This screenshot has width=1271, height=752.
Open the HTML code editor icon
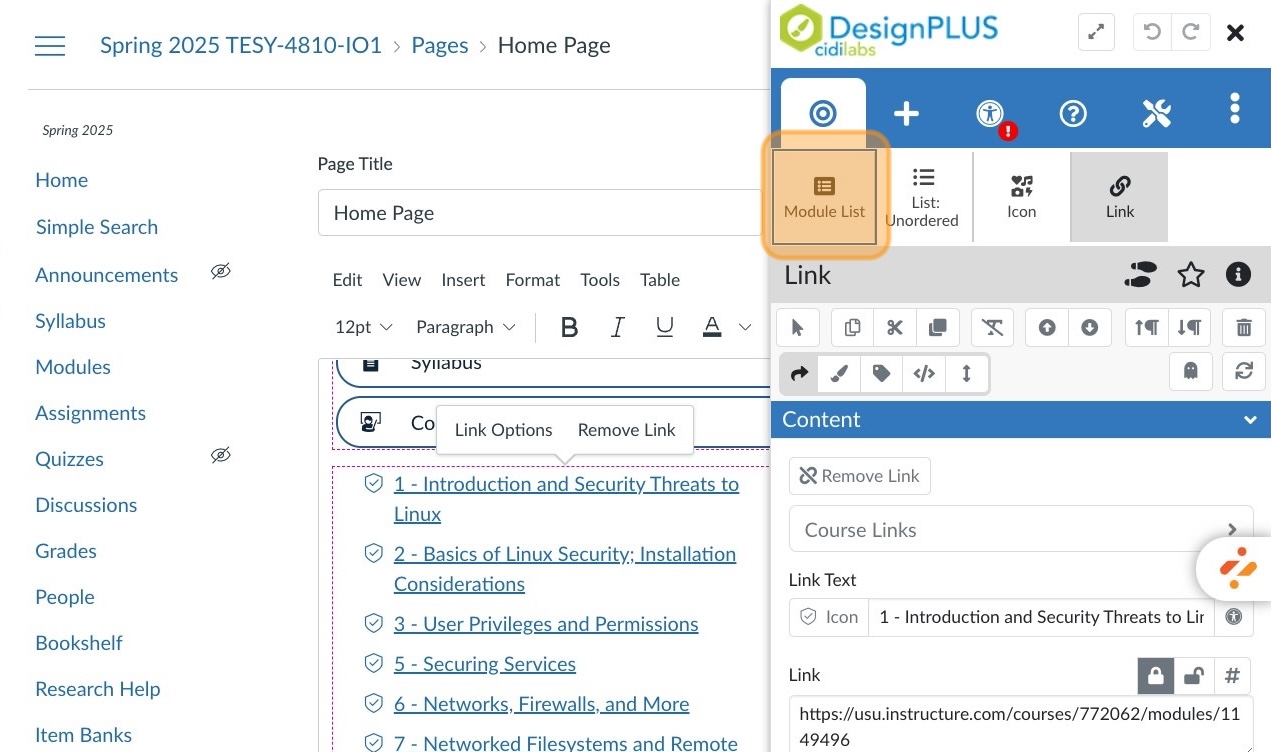[x=923, y=373]
